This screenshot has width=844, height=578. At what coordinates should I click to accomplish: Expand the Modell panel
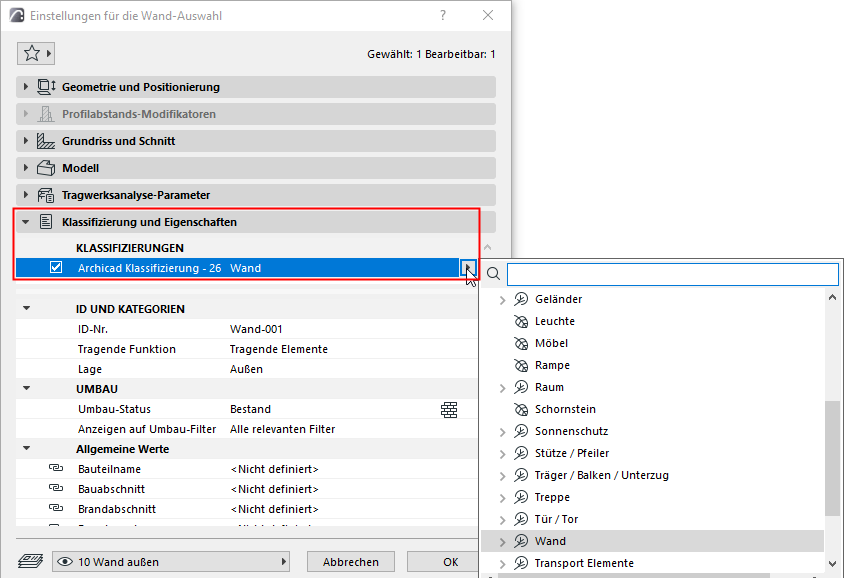pyautogui.click(x=25, y=168)
